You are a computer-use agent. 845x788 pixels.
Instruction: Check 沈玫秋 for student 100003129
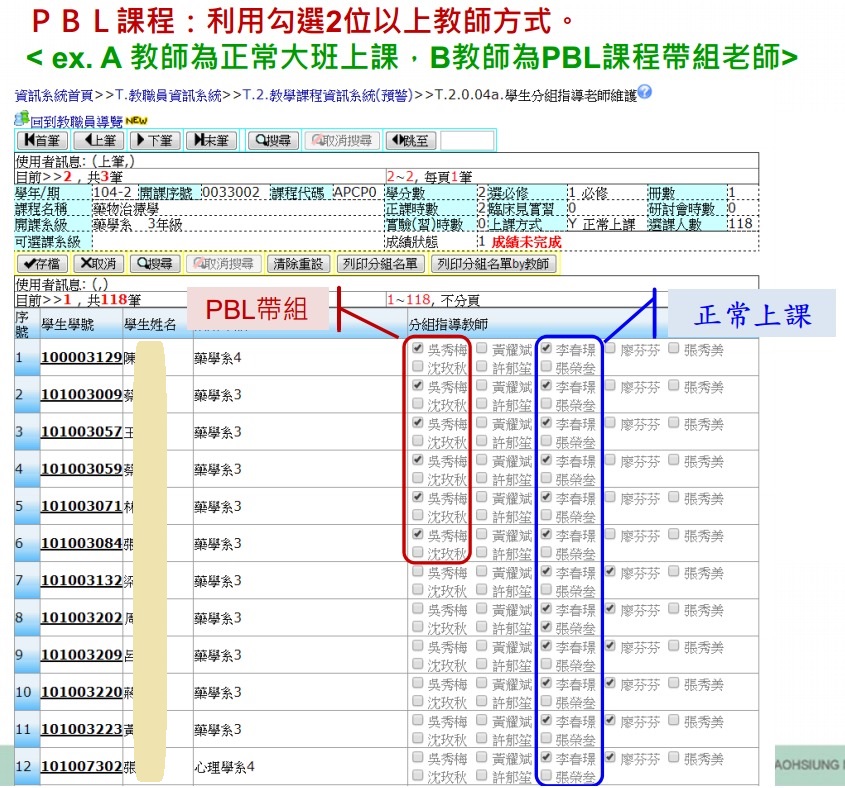418,367
